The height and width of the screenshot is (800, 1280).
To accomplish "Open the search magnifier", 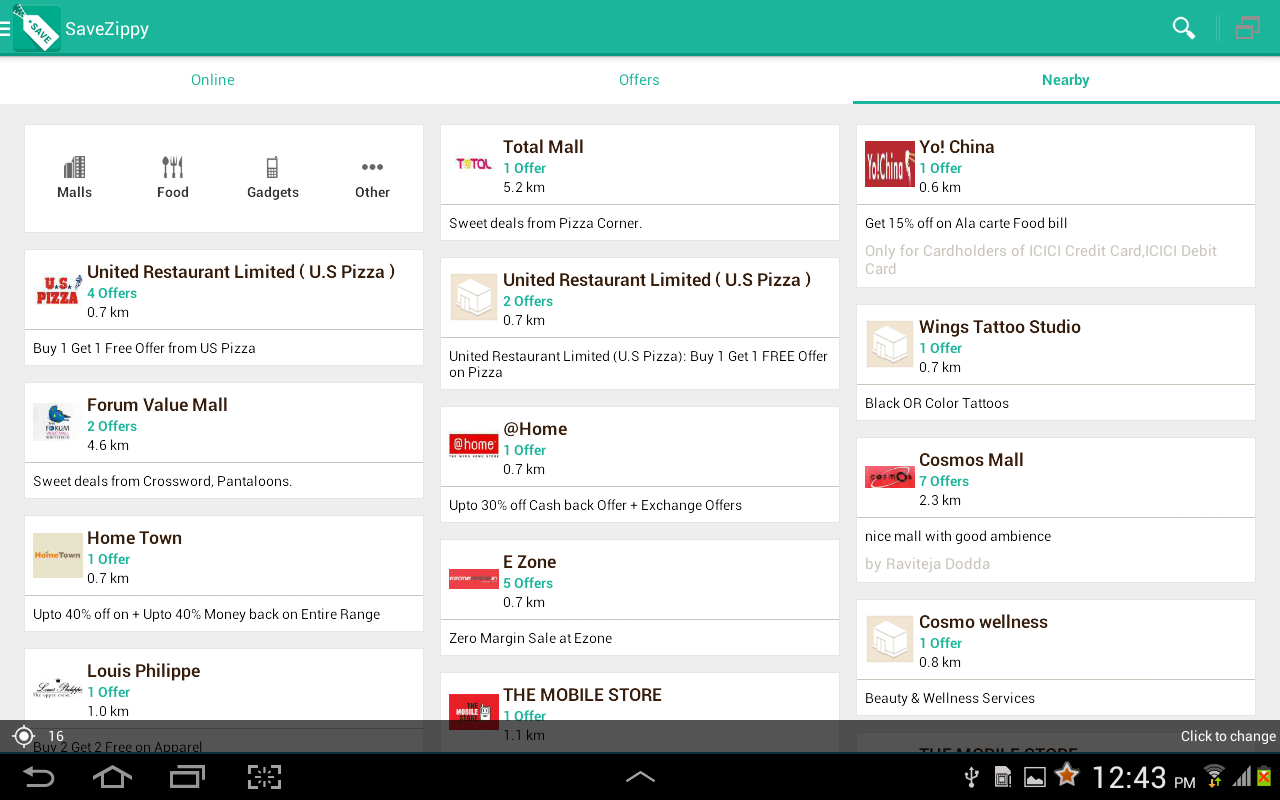I will click(1184, 28).
